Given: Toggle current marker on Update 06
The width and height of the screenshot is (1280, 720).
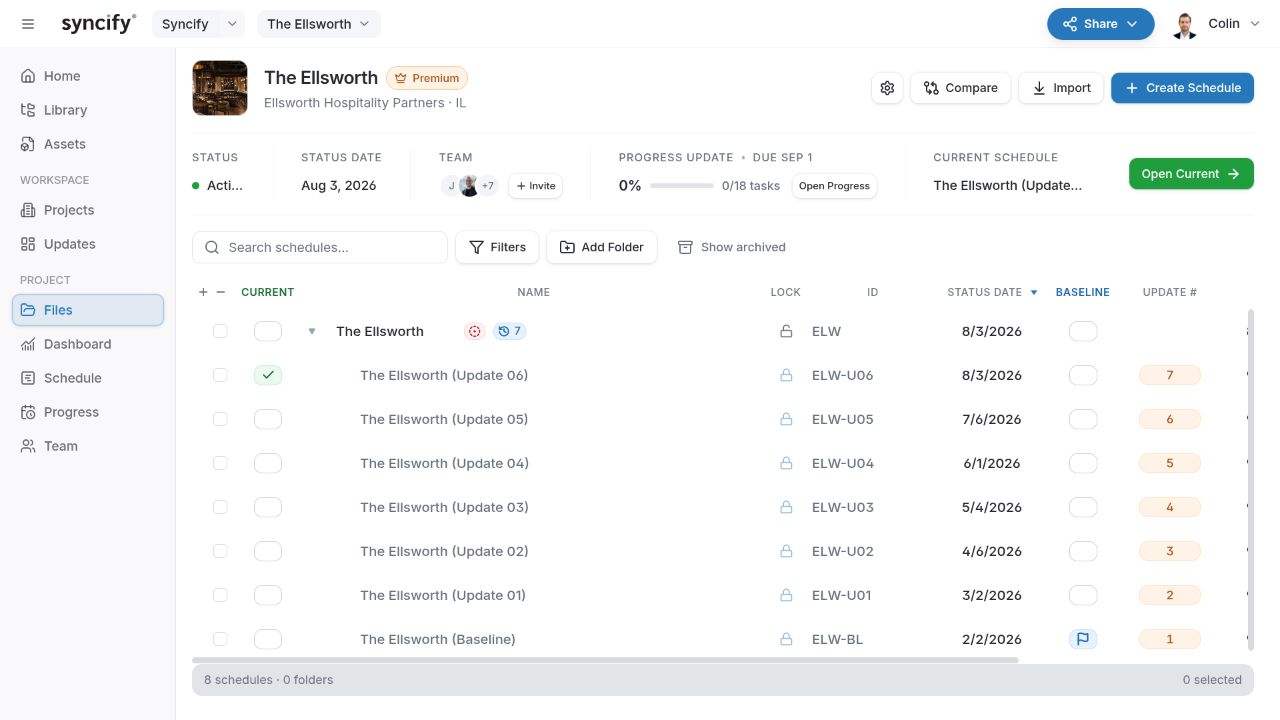Looking at the screenshot, I should [x=268, y=375].
